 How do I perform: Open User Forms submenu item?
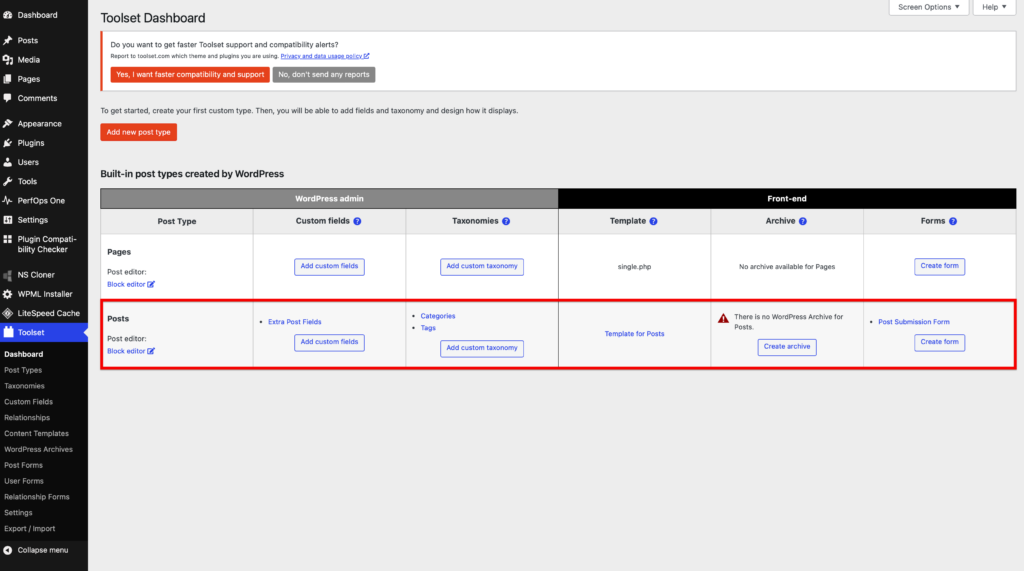coord(24,481)
